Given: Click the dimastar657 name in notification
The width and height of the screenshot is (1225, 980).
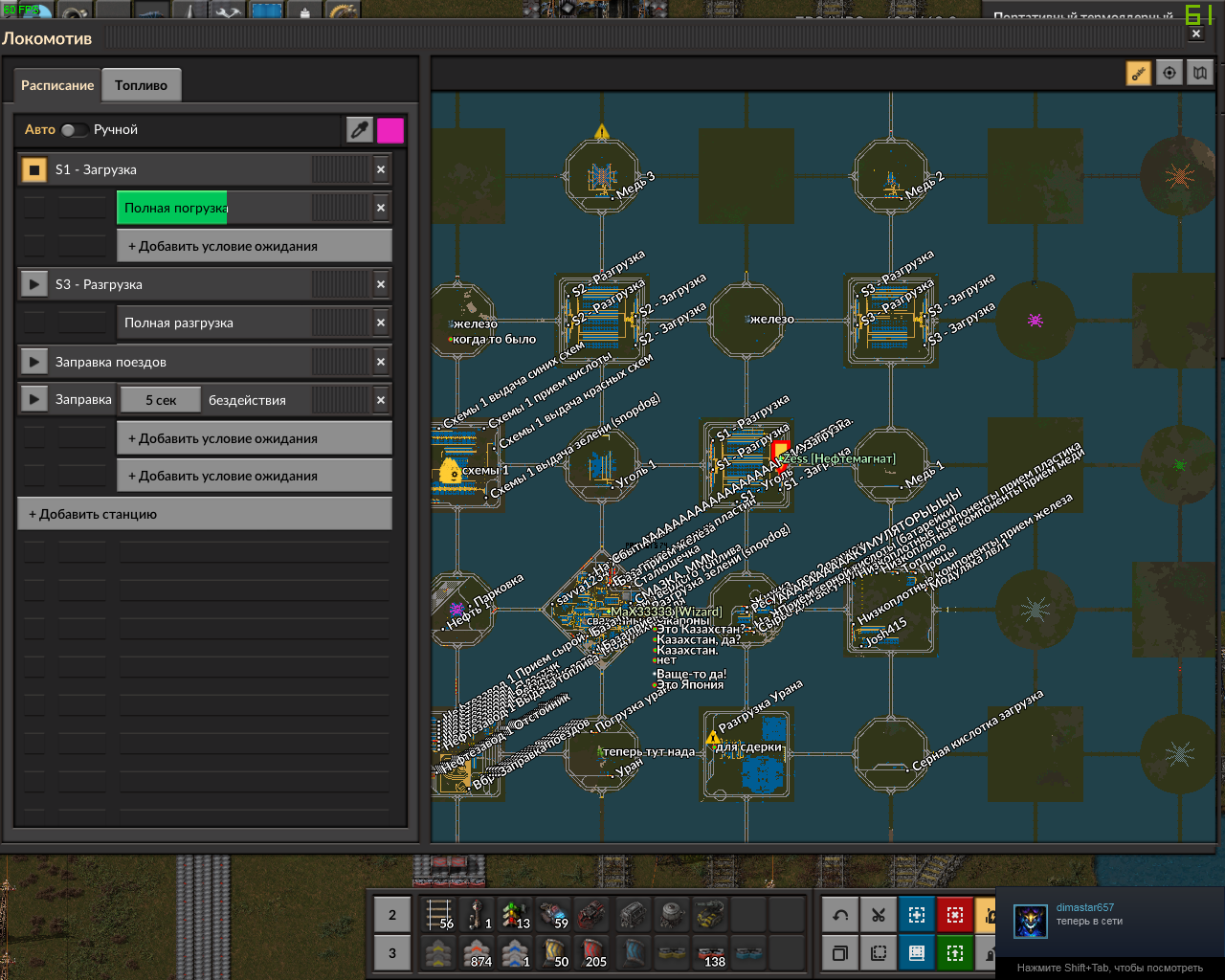Looking at the screenshot, I should point(1085,907).
